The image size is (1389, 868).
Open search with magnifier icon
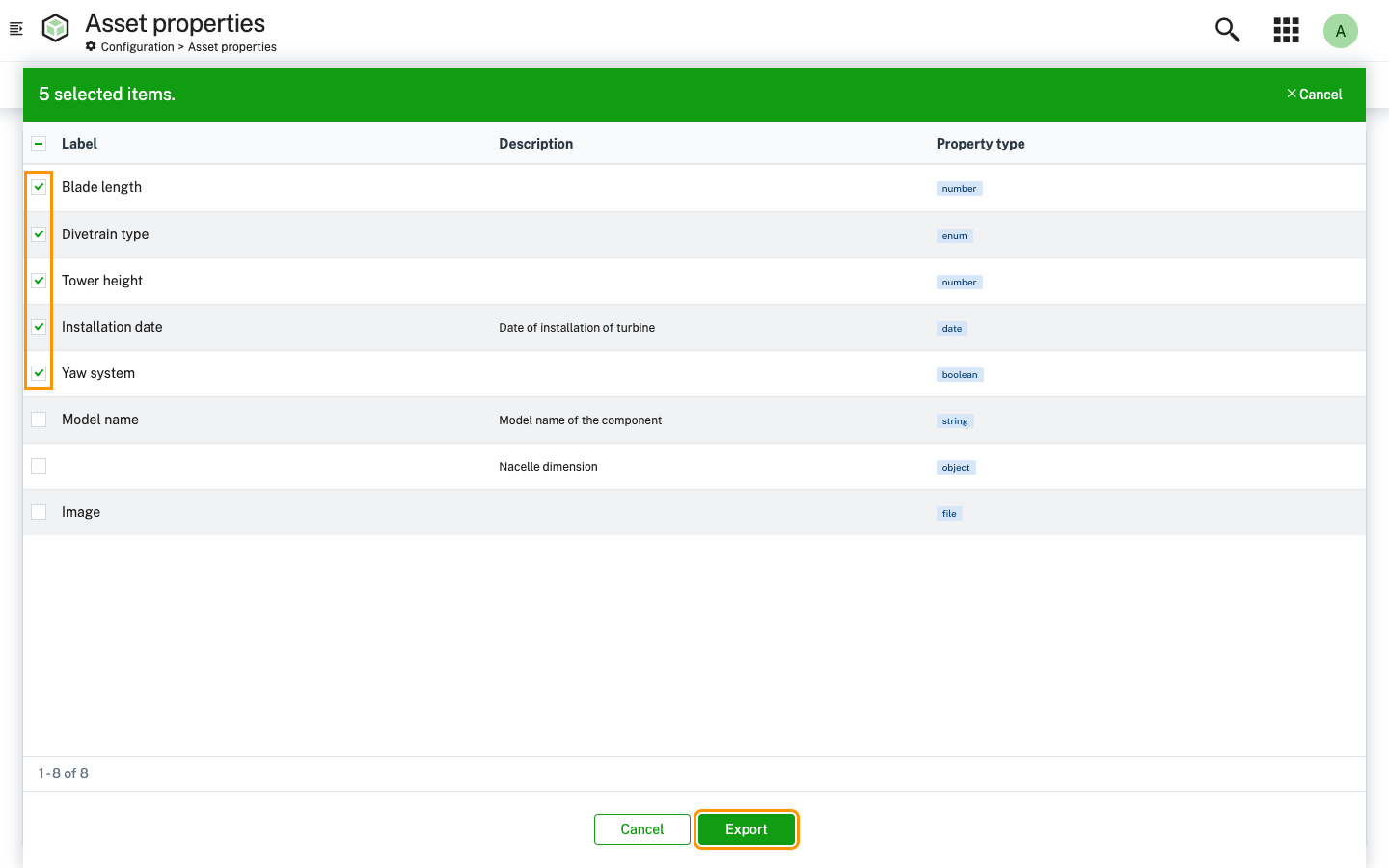pos(1227,30)
